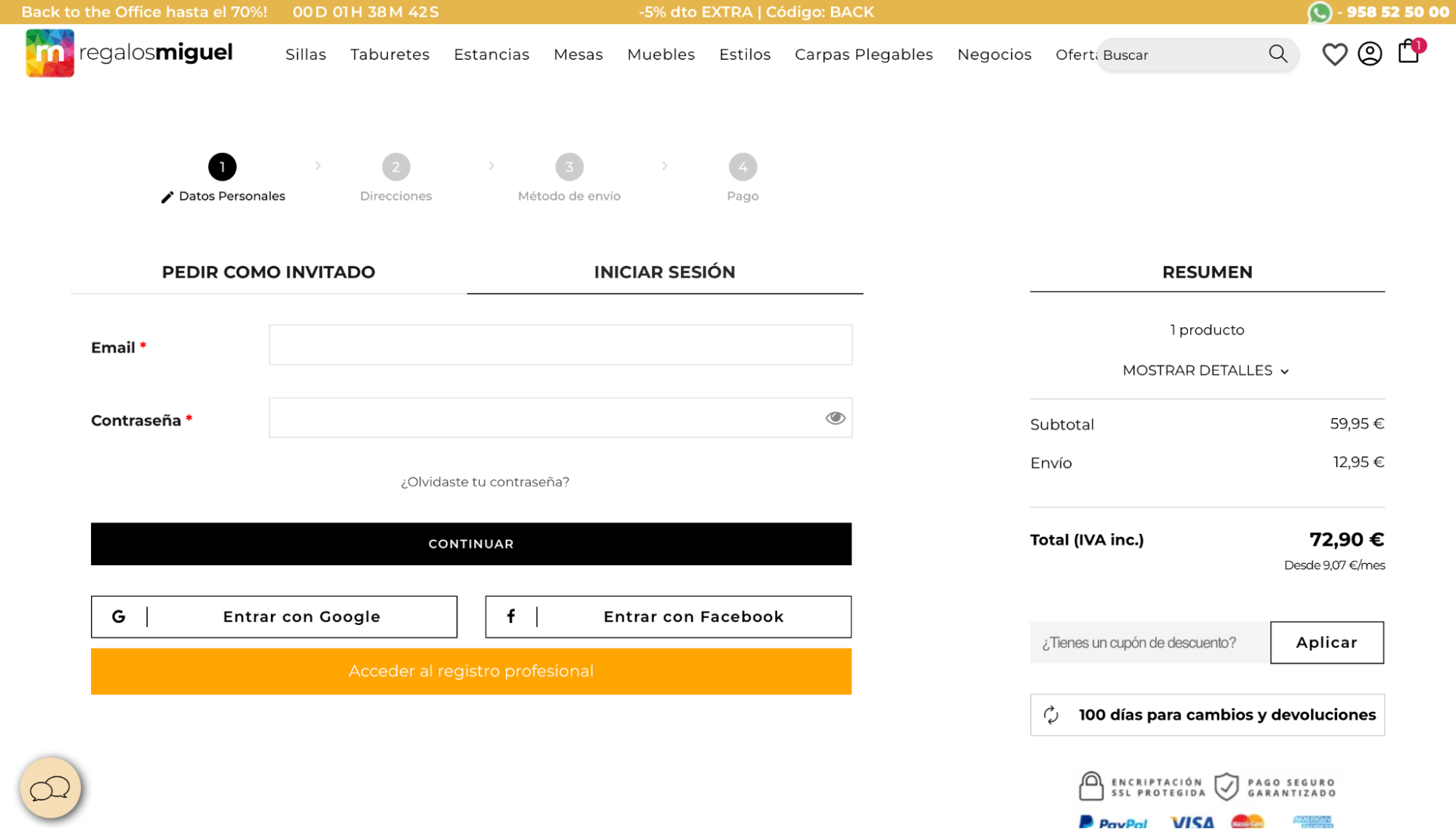Viewport: 1456px width, 829px height.
Task: Open Carpas Plegables menu
Action: click(864, 55)
